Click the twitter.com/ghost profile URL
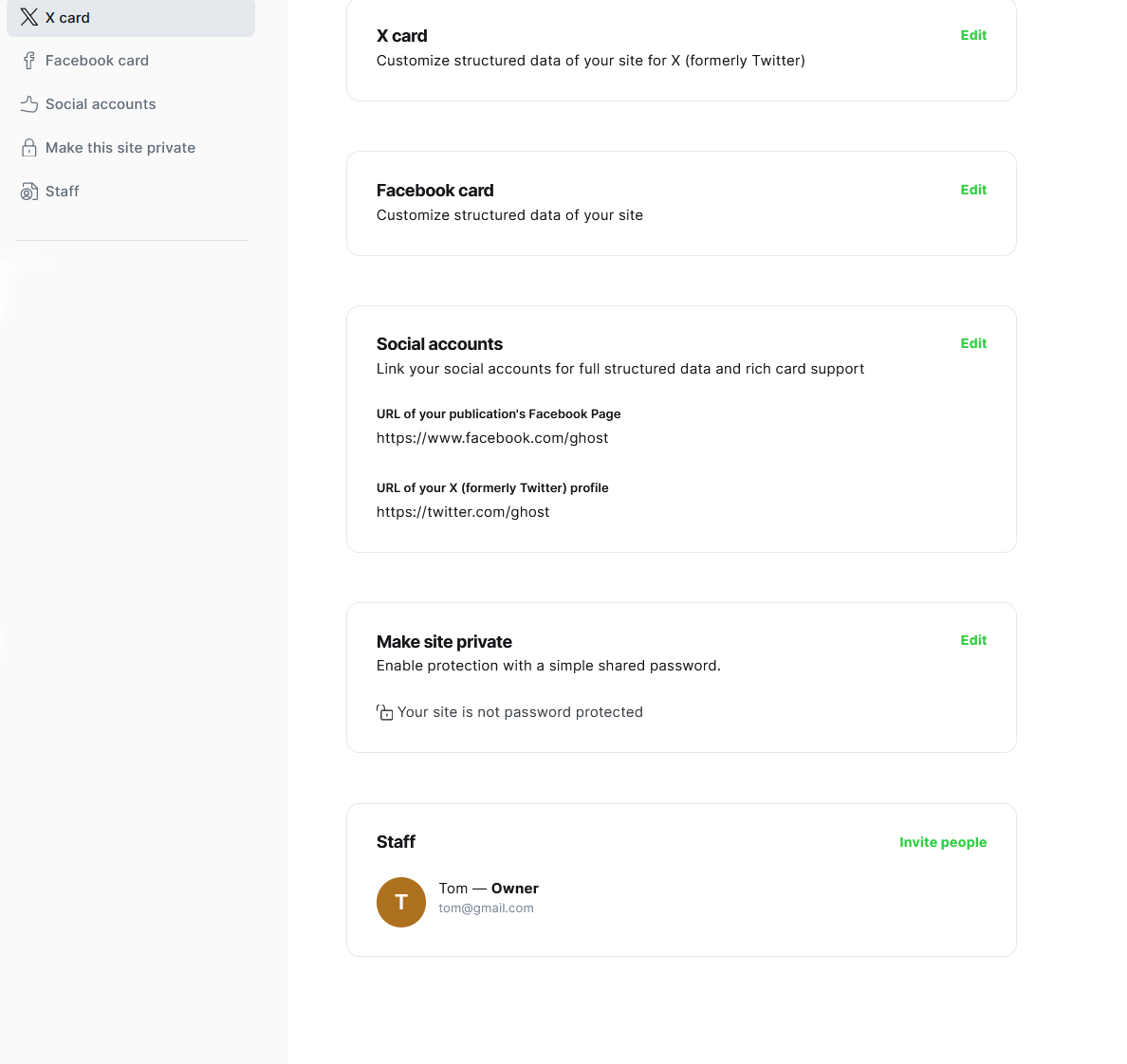The image size is (1127, 1064). [463, 512]
